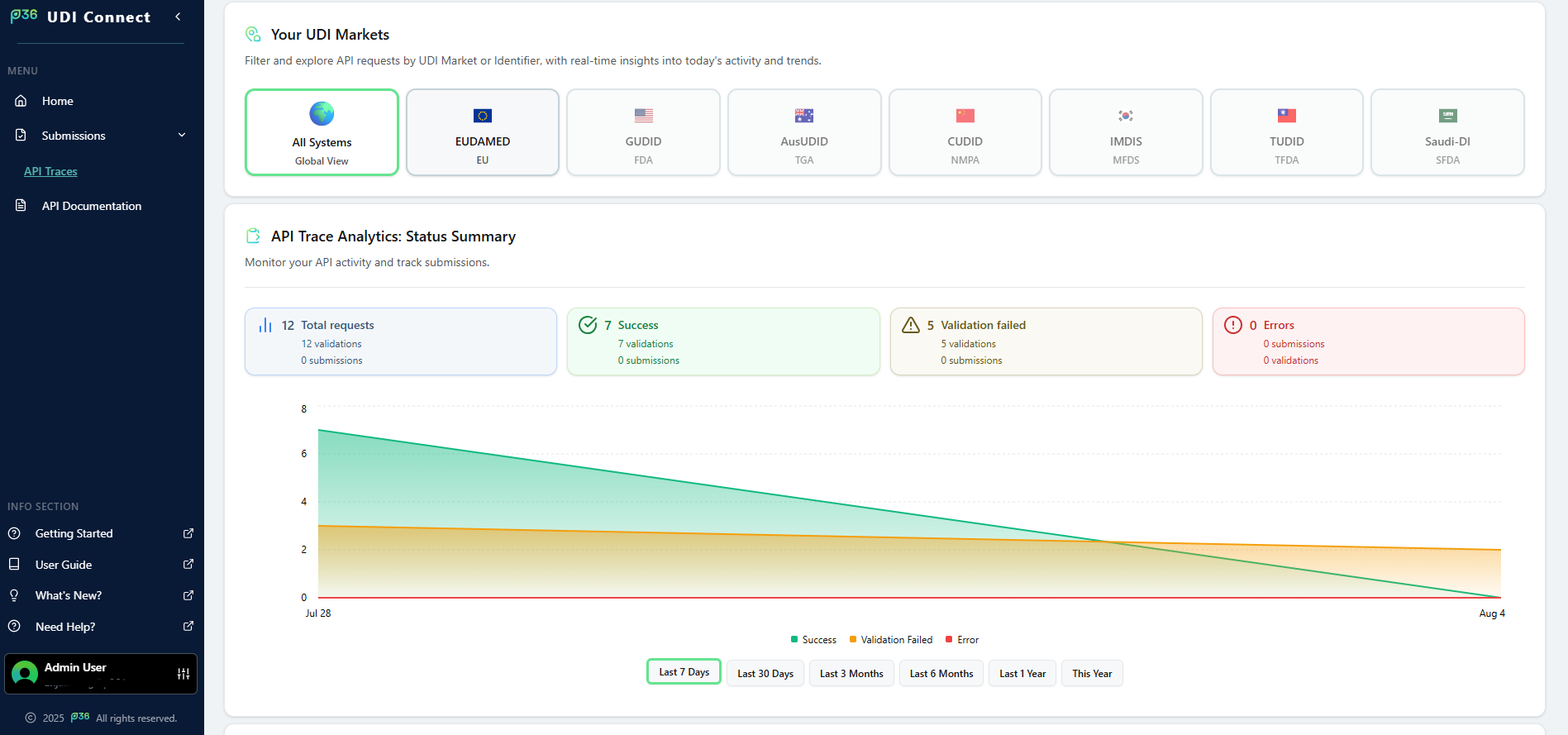Click the p36 UDI Connect logo
The image size is (1568, 735).
(80, 17)
